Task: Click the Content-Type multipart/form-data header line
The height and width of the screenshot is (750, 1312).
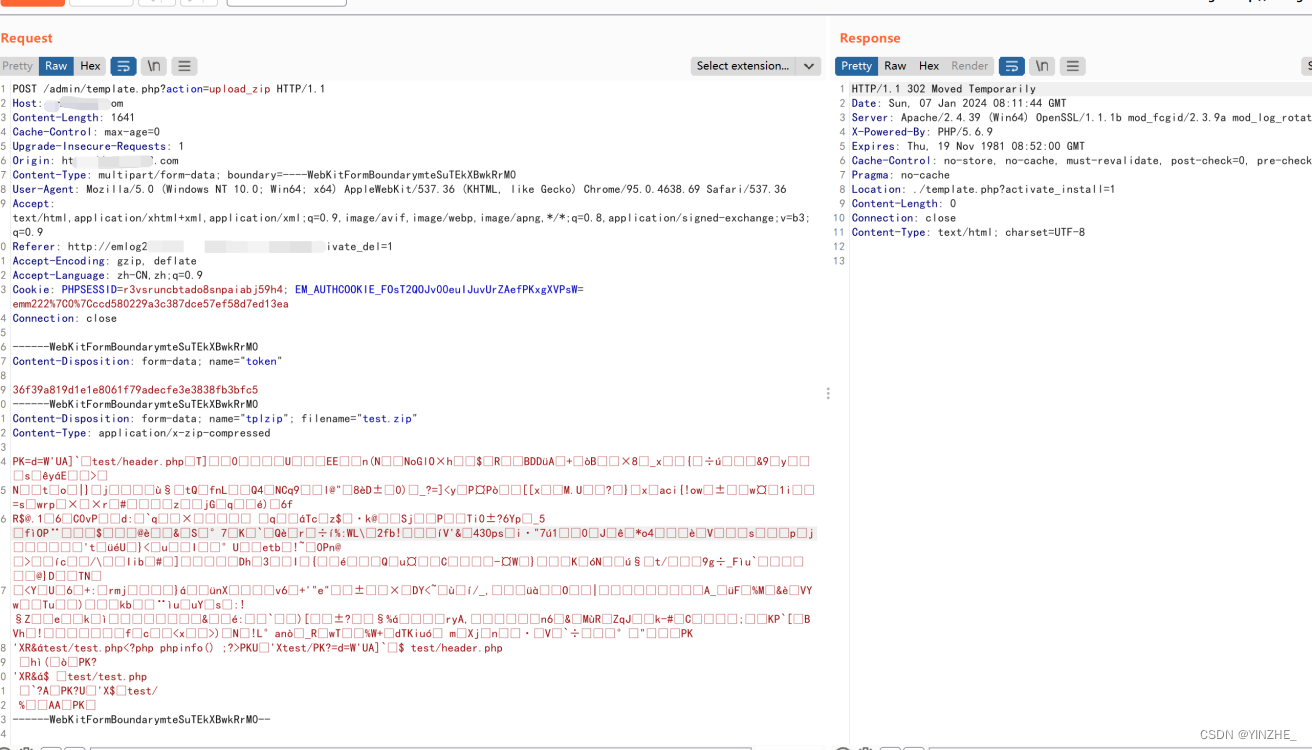Action: (x=264, y=175)
